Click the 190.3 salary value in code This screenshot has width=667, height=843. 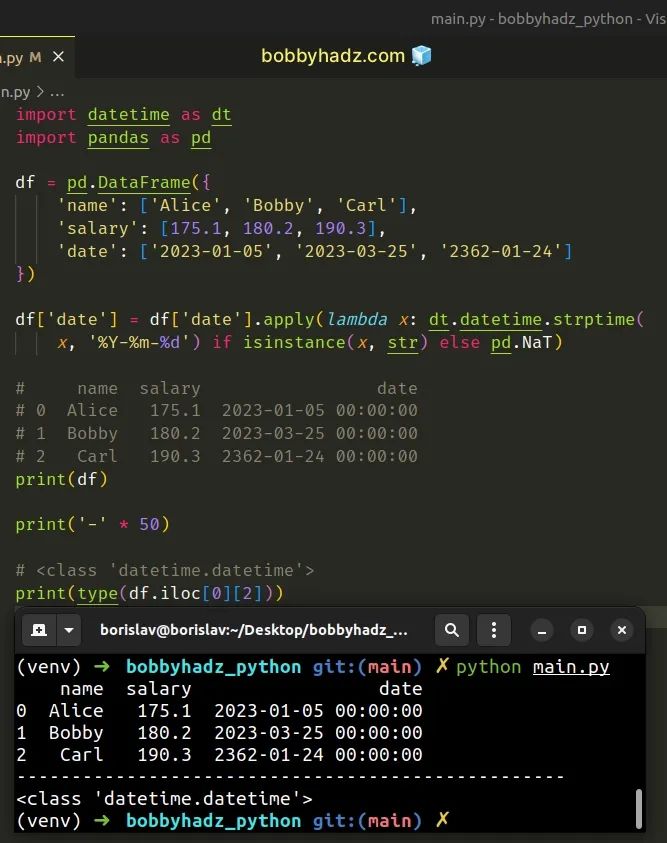pos(341,228)
